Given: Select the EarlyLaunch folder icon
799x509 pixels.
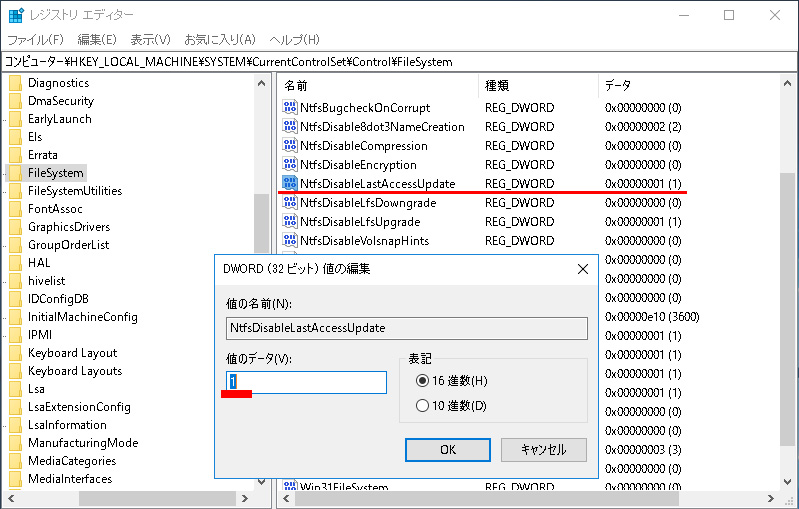Looking at the screenshot, I should click(x=15, y=119).
